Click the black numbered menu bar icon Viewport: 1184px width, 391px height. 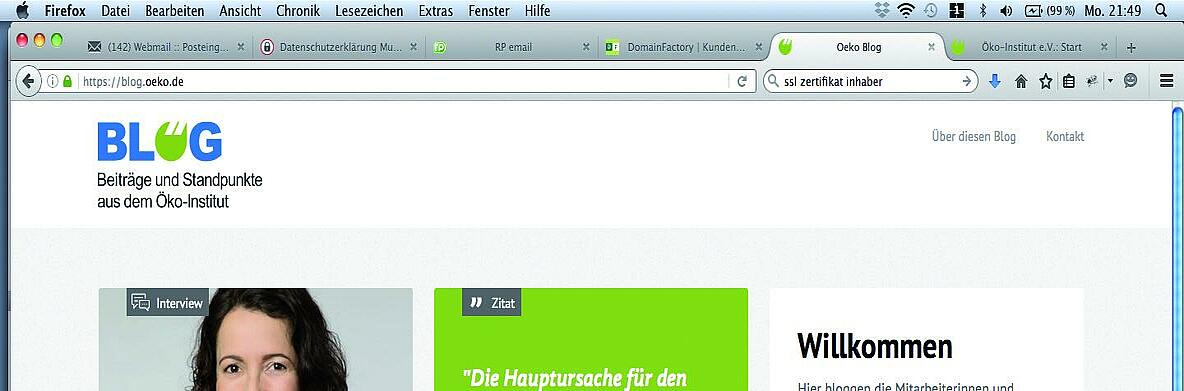pyautogui.click(x=956, y=11)
